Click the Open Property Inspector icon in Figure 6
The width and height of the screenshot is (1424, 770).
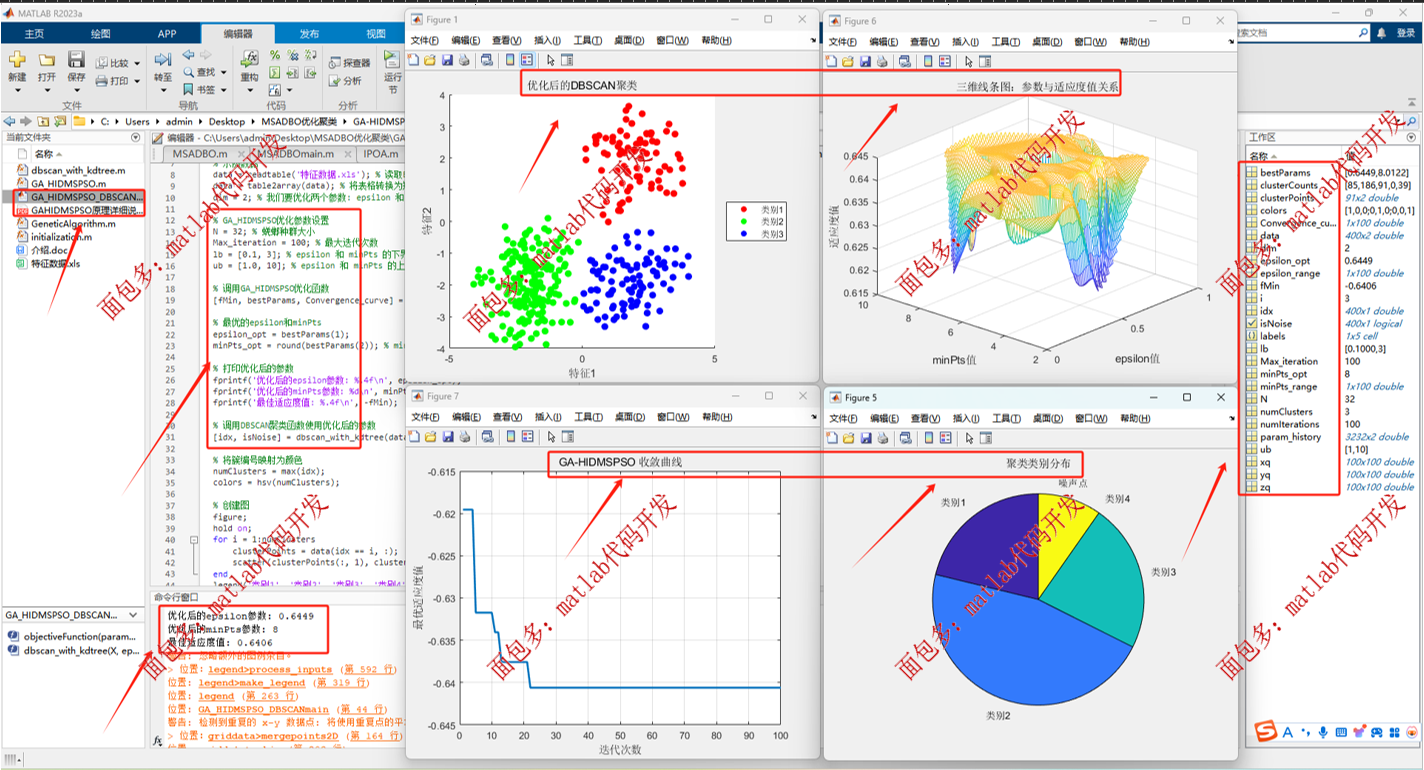[x=985, y=61]
